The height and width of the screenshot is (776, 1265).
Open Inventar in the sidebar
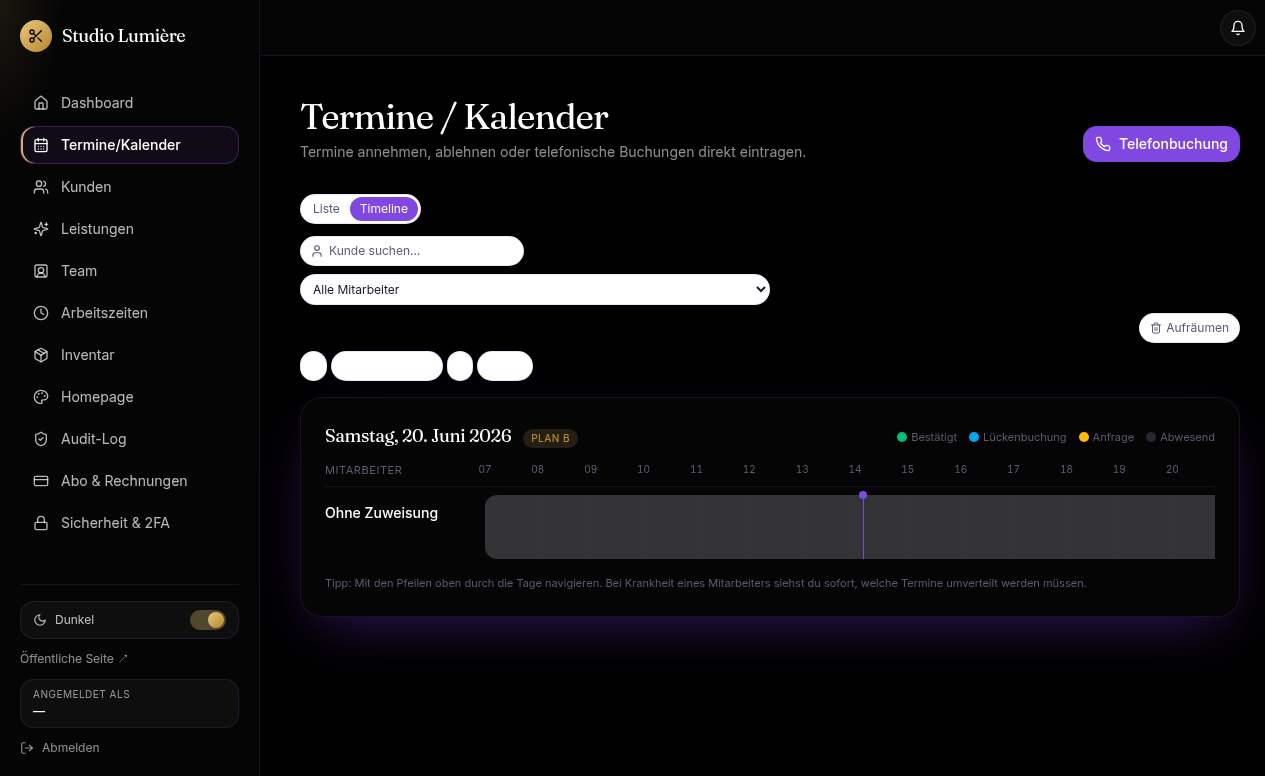tap(129, 355)
